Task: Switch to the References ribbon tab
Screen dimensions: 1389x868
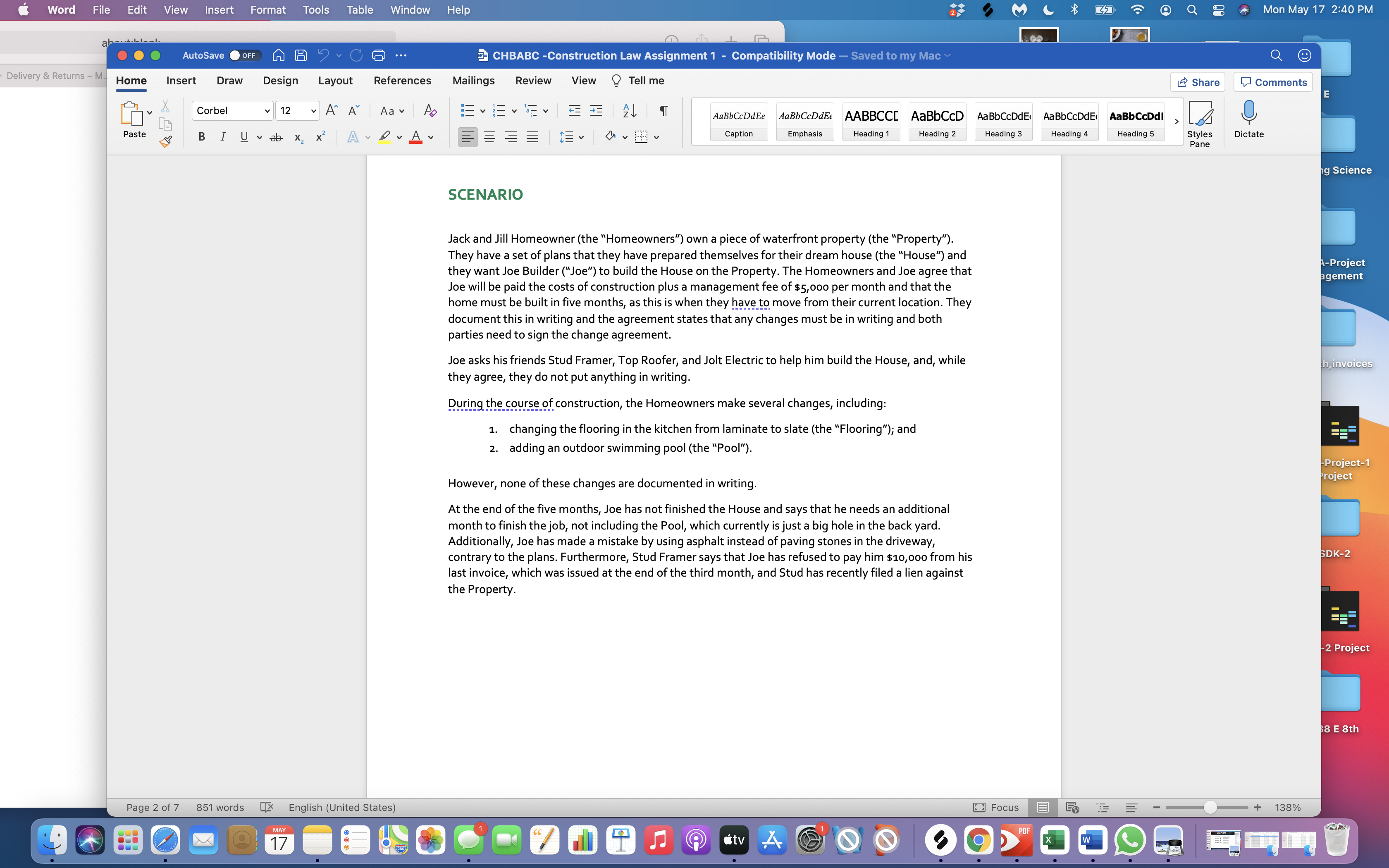Action: click(402, 80)
